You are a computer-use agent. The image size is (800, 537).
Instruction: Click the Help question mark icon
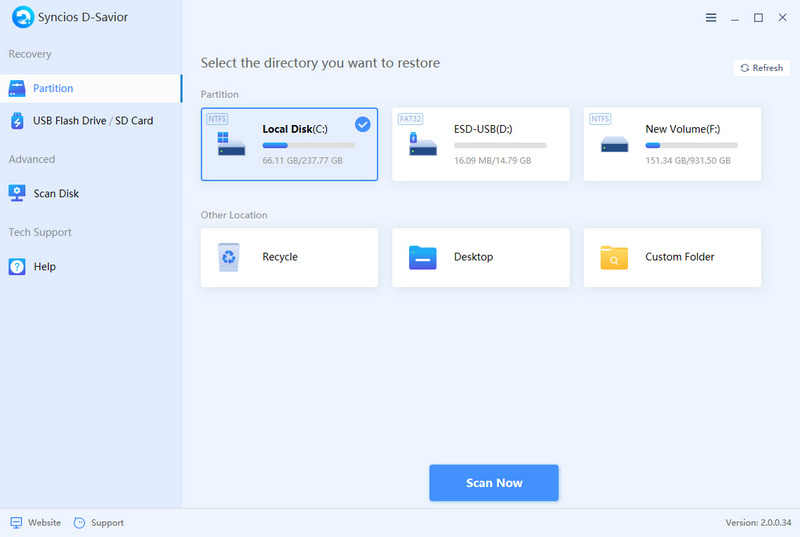(x=17, y=267)
